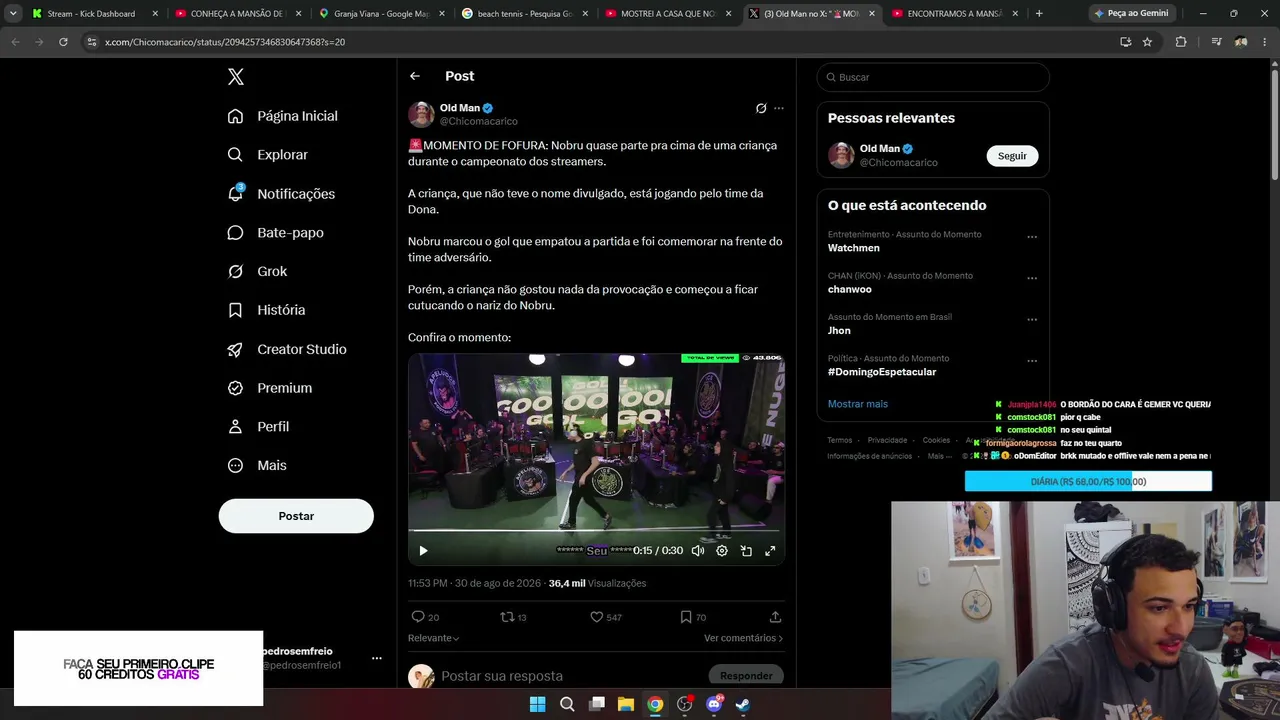Open Página Inicial from the sidebar

[x=283, y=116]
